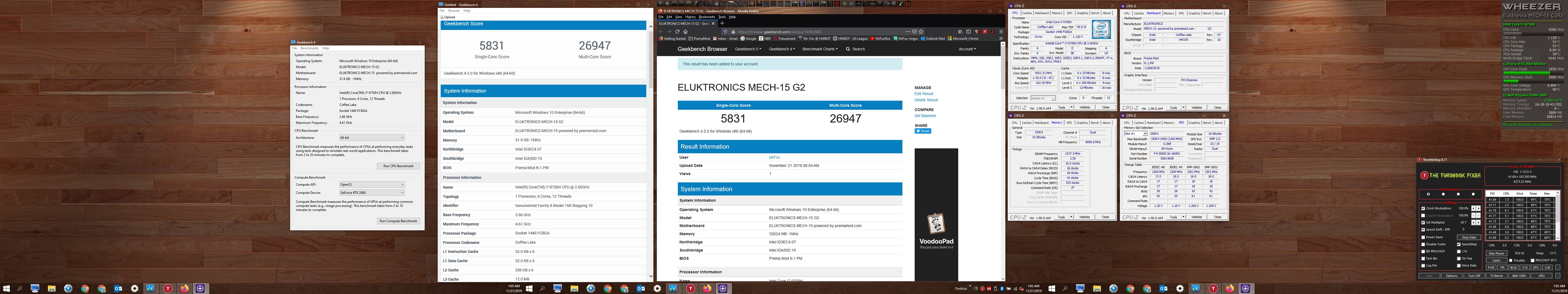The width and height of the screenshot is (1568, 294).
Task: Uncheck SpeedStep in ThrottleStop
Action: (1459, 244)
